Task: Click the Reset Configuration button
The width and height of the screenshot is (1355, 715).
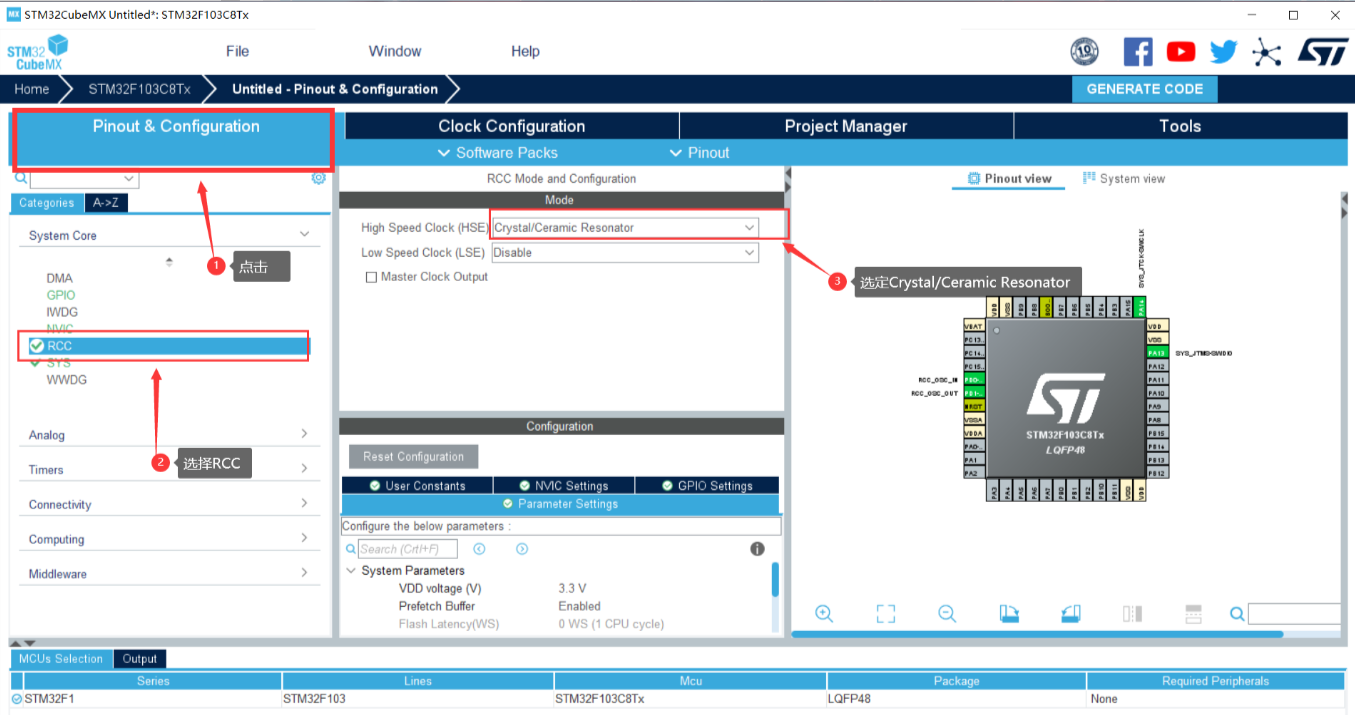Action: (x=414, y=457)
